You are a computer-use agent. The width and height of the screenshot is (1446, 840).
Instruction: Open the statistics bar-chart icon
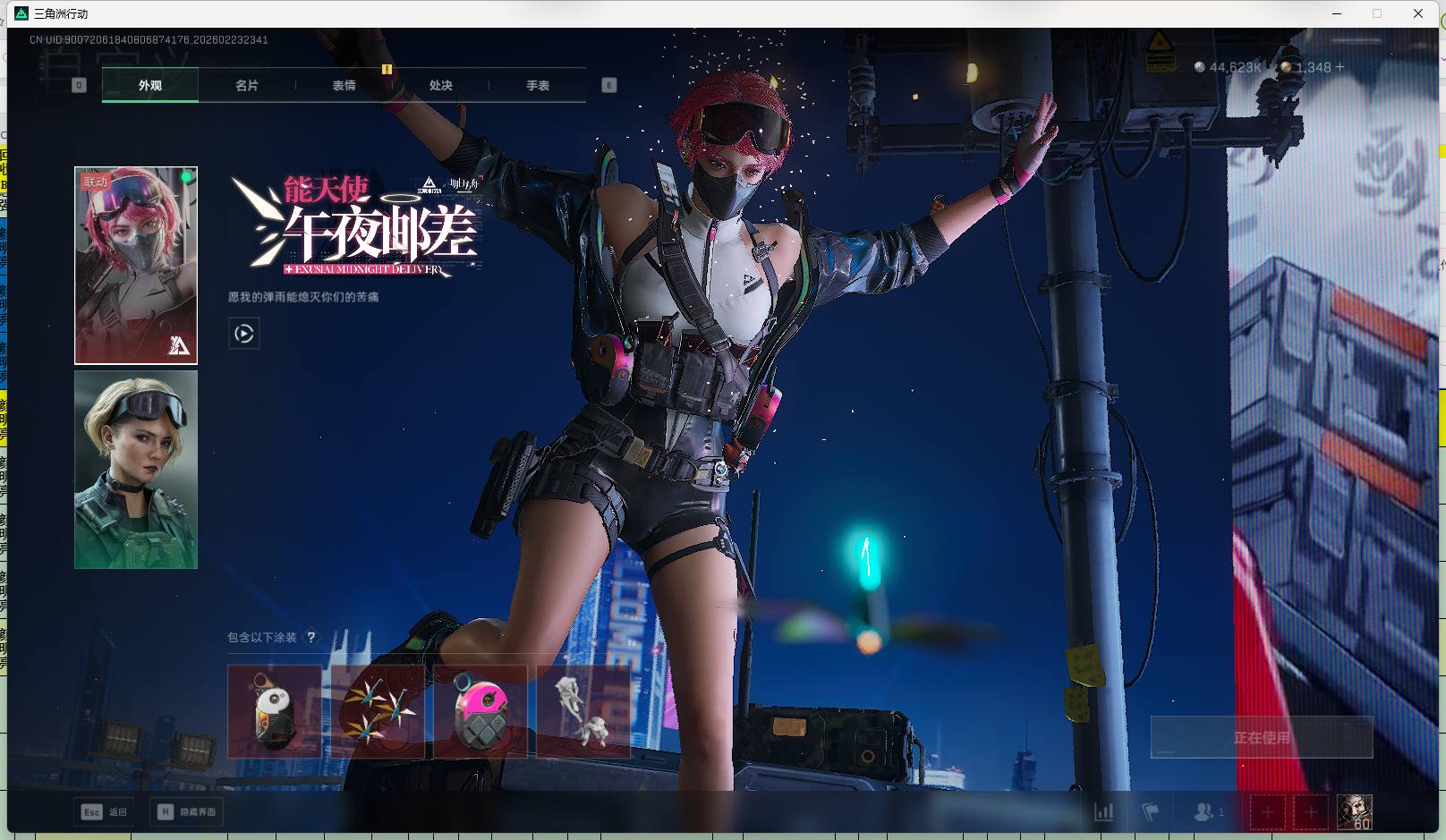tap(1104, 812)
